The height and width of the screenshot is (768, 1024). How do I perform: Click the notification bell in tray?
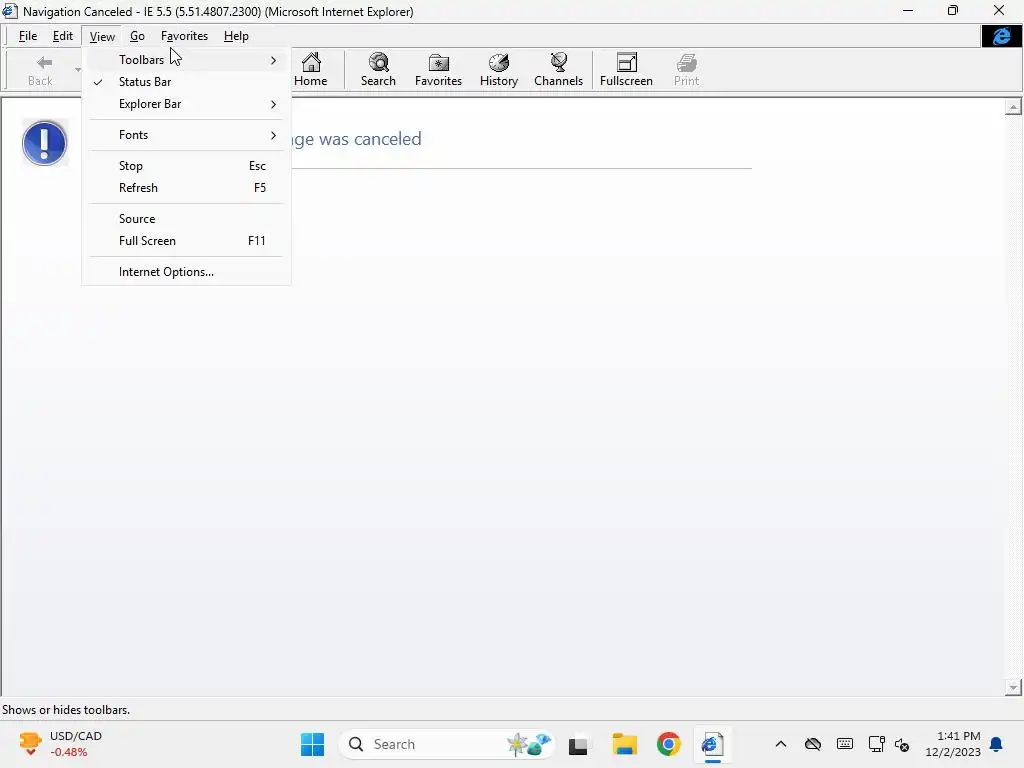pos(997,744)
